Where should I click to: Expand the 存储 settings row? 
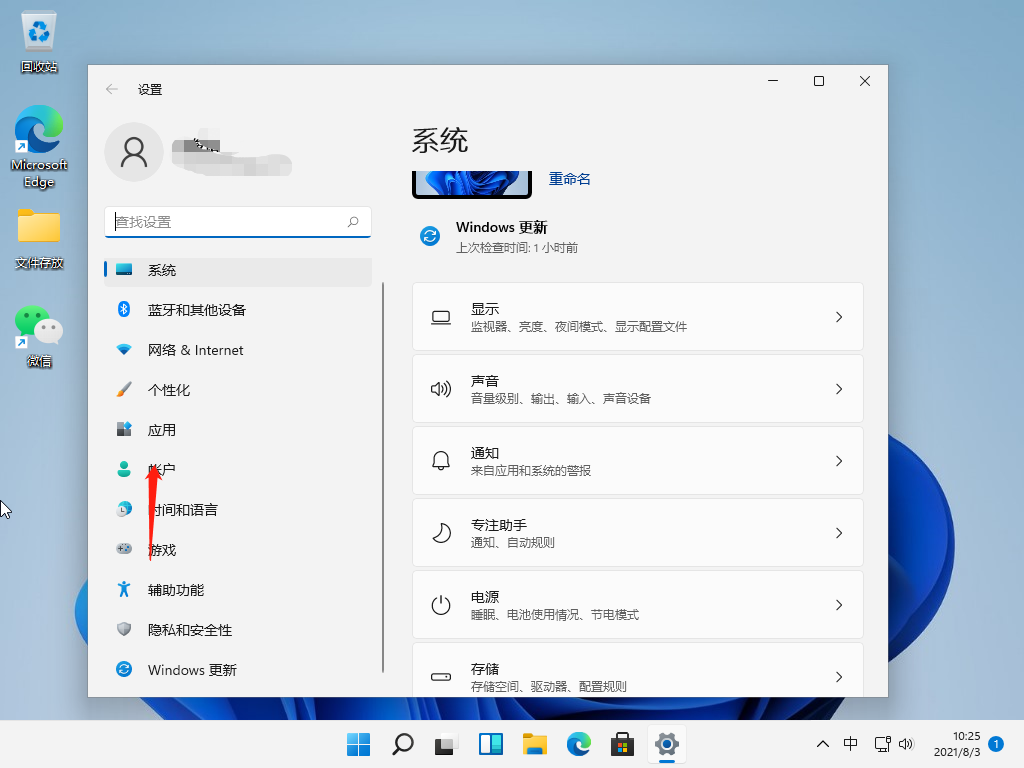(637, 676)
